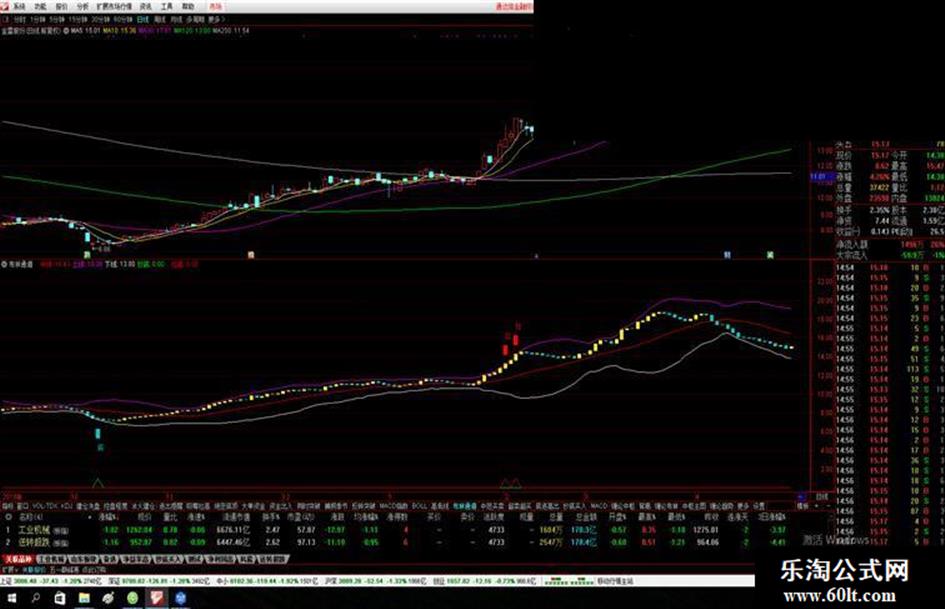Open the 报价 menu
This screenshot has height=609, width=945.
61,7
